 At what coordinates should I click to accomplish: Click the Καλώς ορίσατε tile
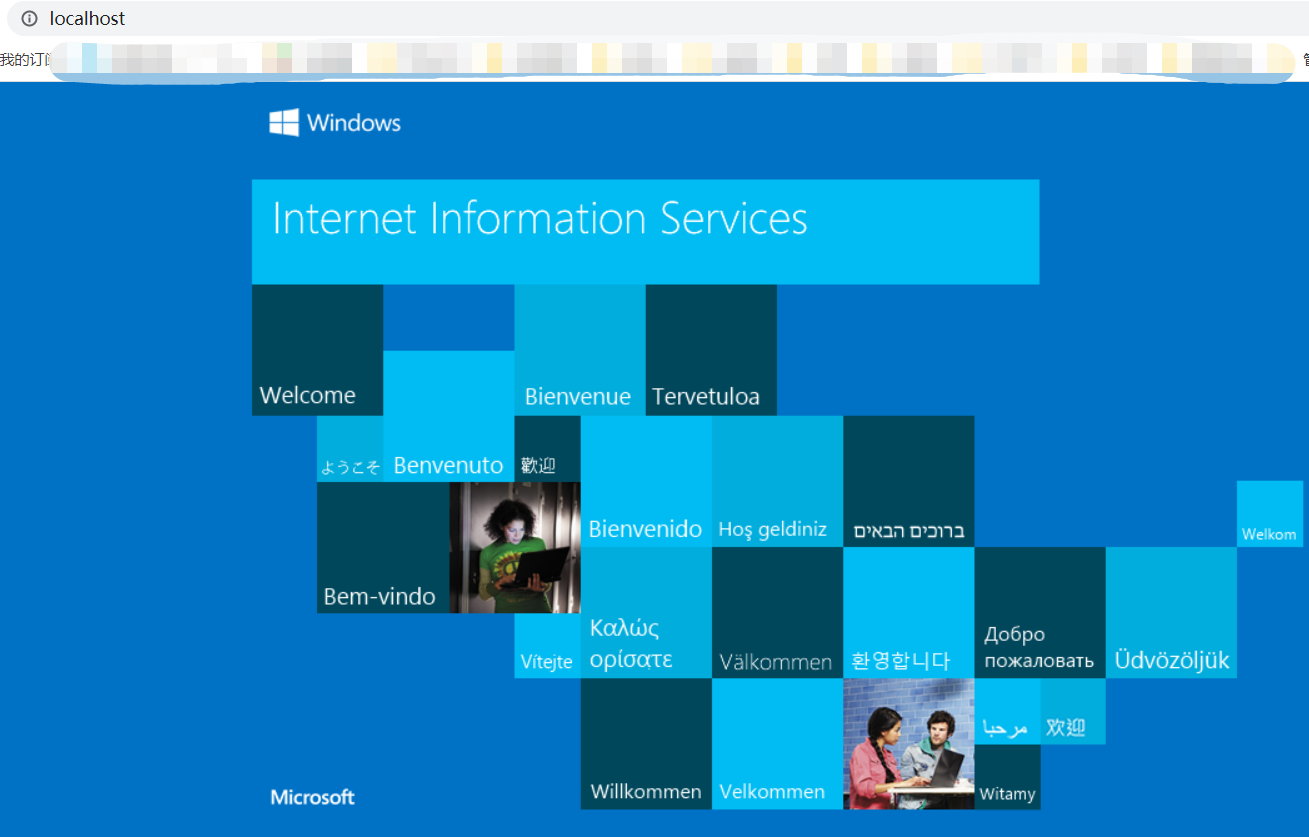[x=646, y=613]
